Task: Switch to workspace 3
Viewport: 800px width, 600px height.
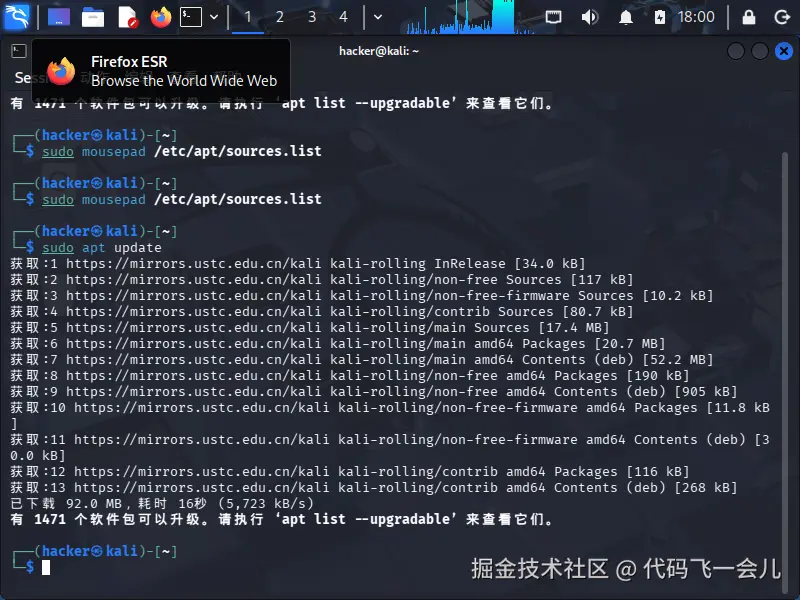Action: click(x=312, y=17)
